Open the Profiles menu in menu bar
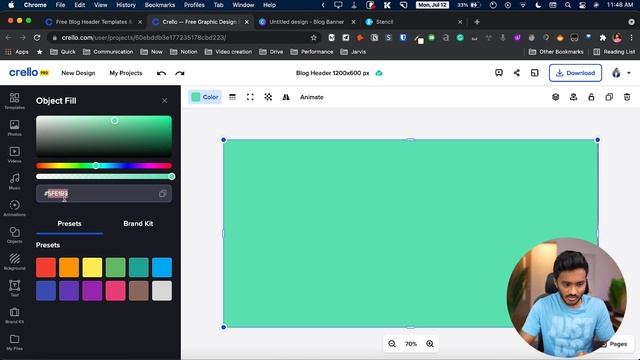640x360 pixels. [x=194, y=5]
